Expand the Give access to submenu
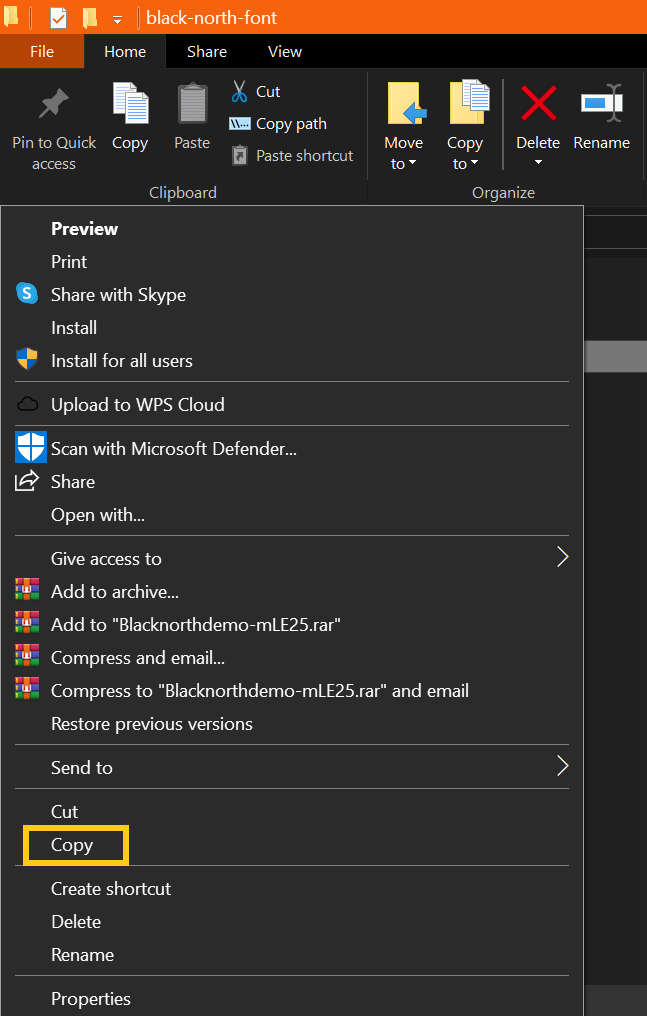This screenshot has height=1016, width=647. point(562,558)
